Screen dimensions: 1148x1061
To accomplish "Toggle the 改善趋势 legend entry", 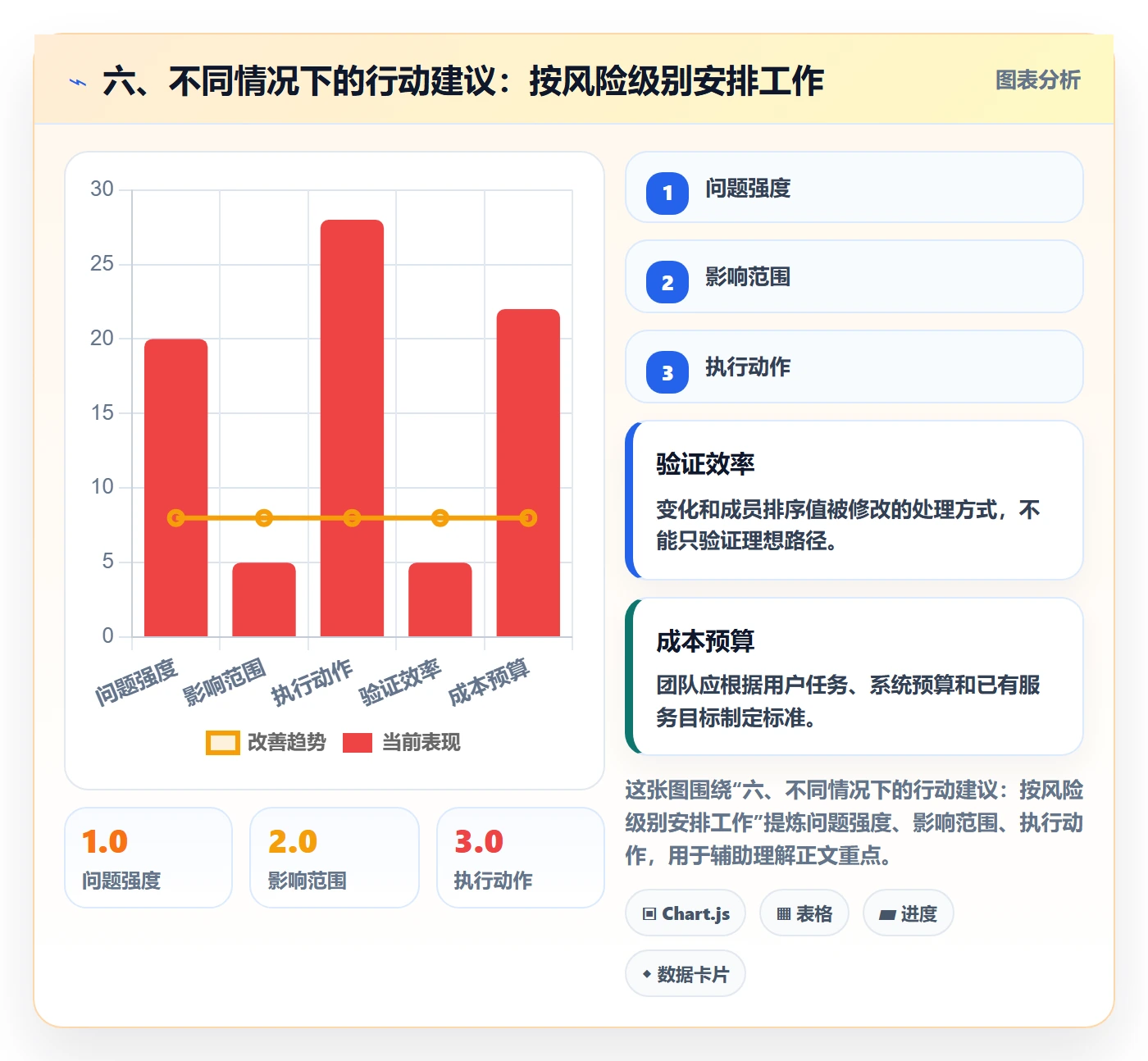I will coord(266,742).
